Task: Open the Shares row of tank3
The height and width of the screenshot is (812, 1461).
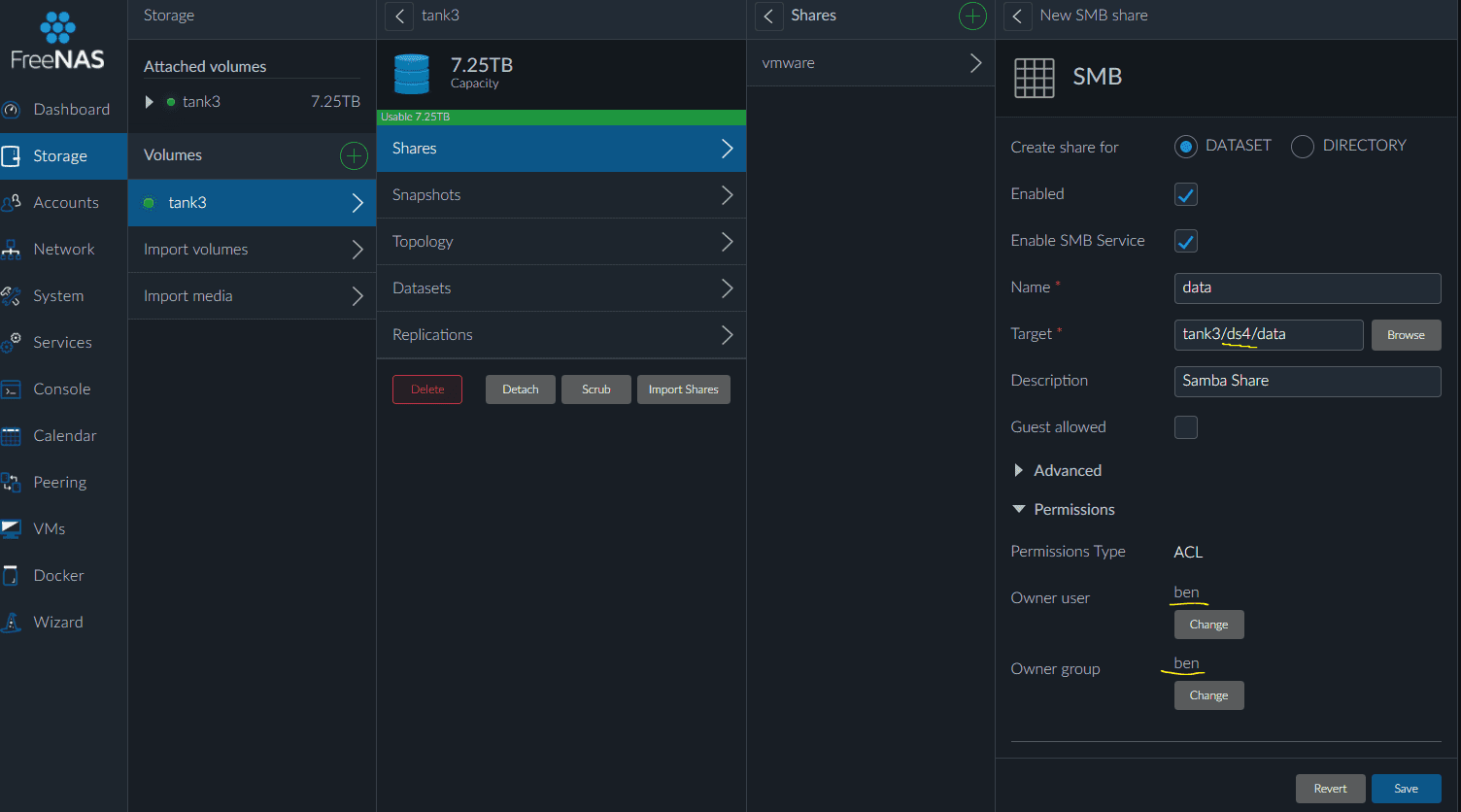Action: coord(561,149)
